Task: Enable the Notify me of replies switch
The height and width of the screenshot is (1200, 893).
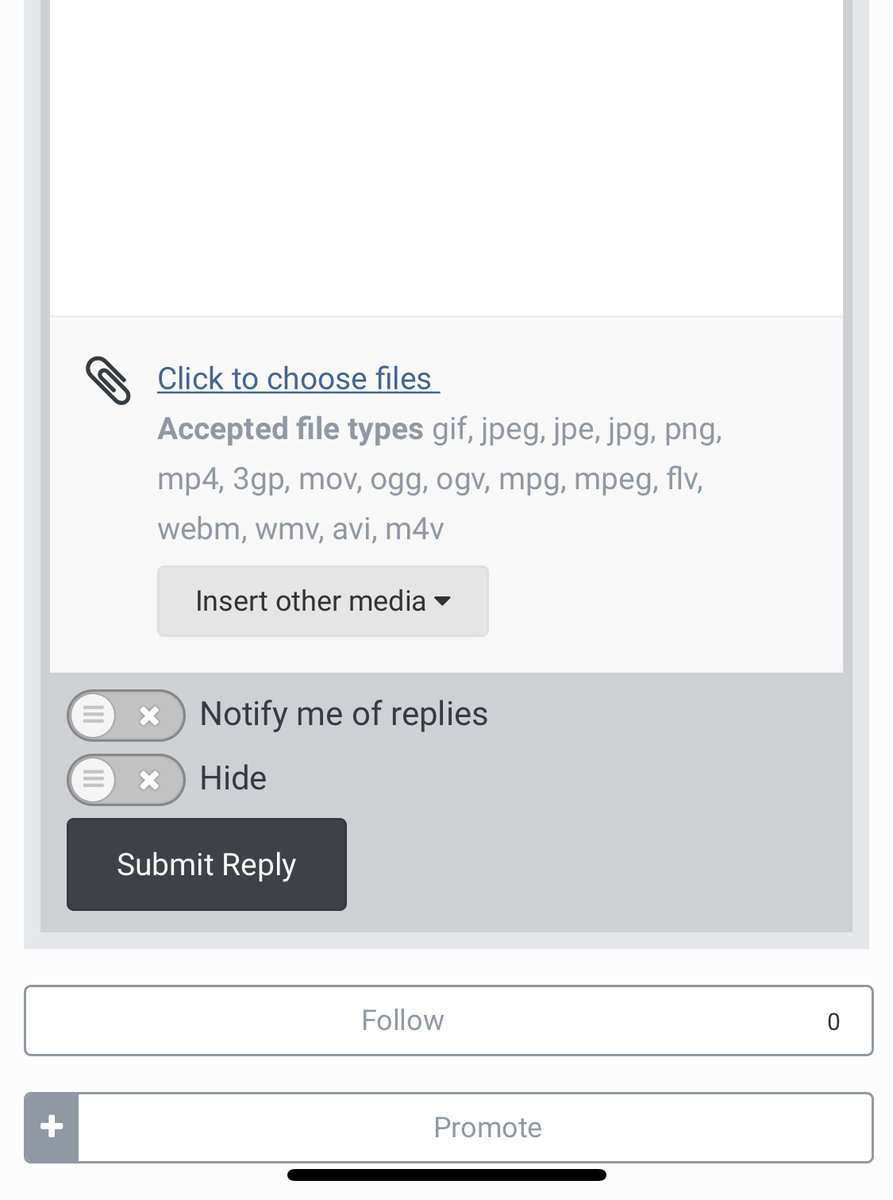Action: [126, 715]
